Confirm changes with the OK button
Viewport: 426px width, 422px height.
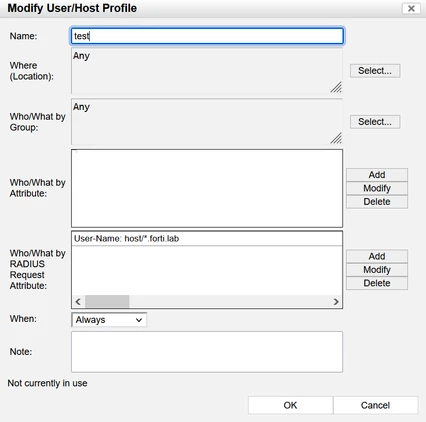point(290,405)
